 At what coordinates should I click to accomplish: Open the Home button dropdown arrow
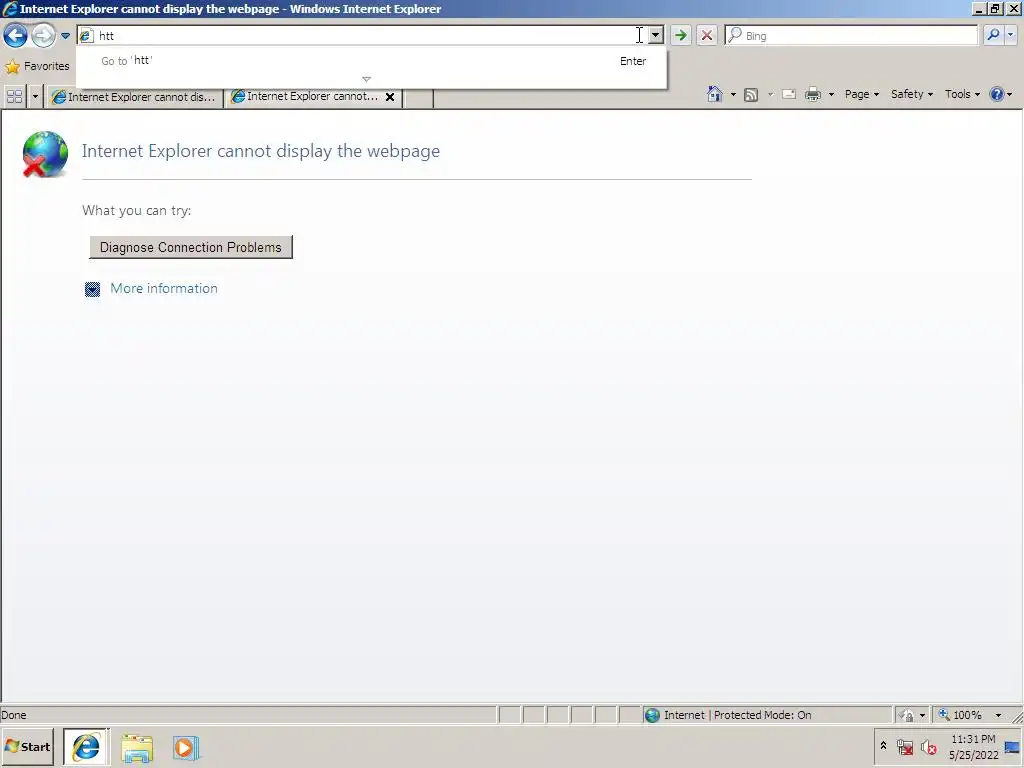733,95
